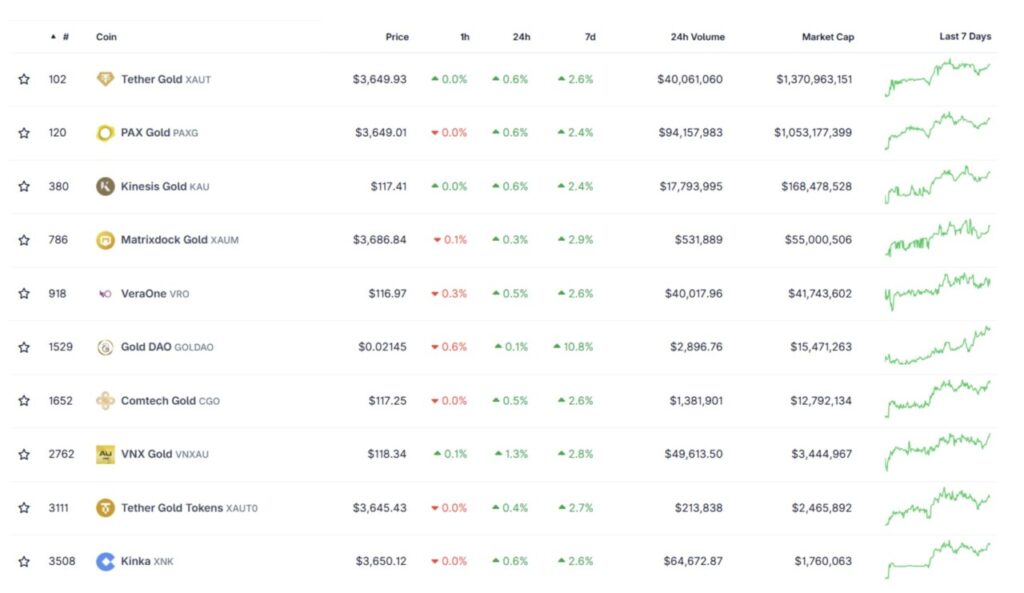Click the Kinka coin logo icon
This screenshot has height=593, width=1024.
tap(105, 561)
